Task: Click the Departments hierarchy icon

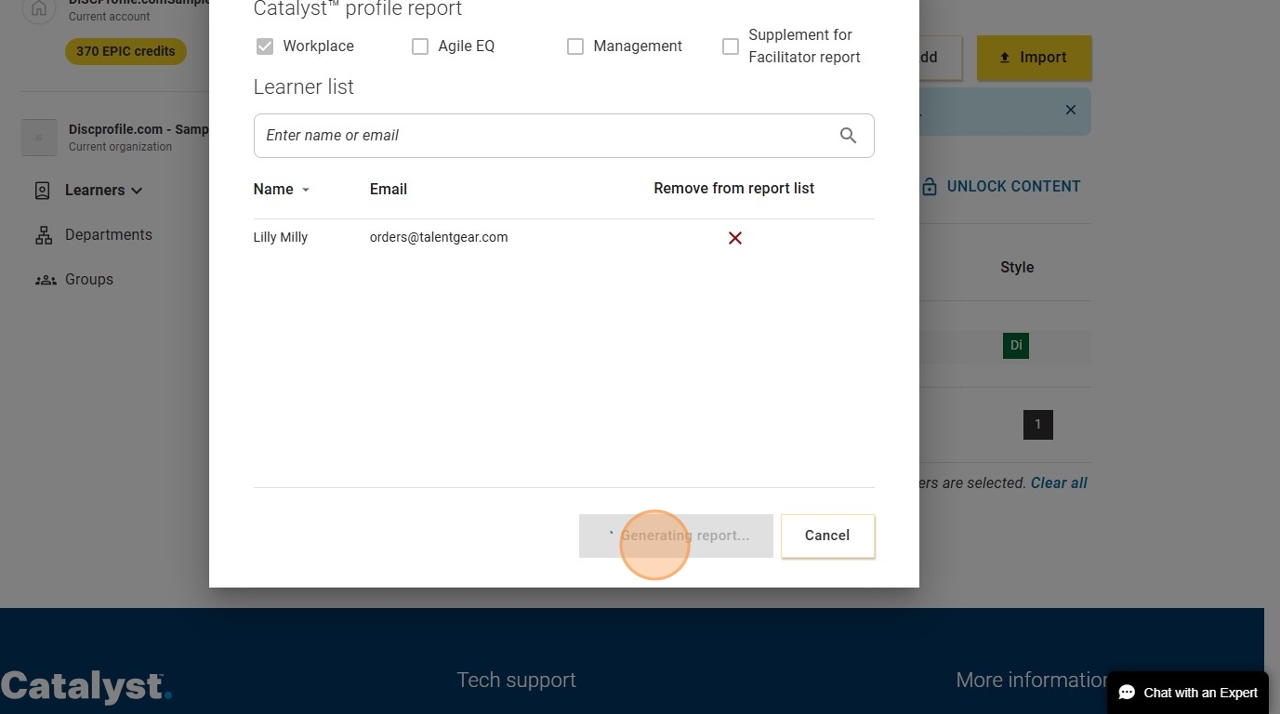Action: click(43, 235)
